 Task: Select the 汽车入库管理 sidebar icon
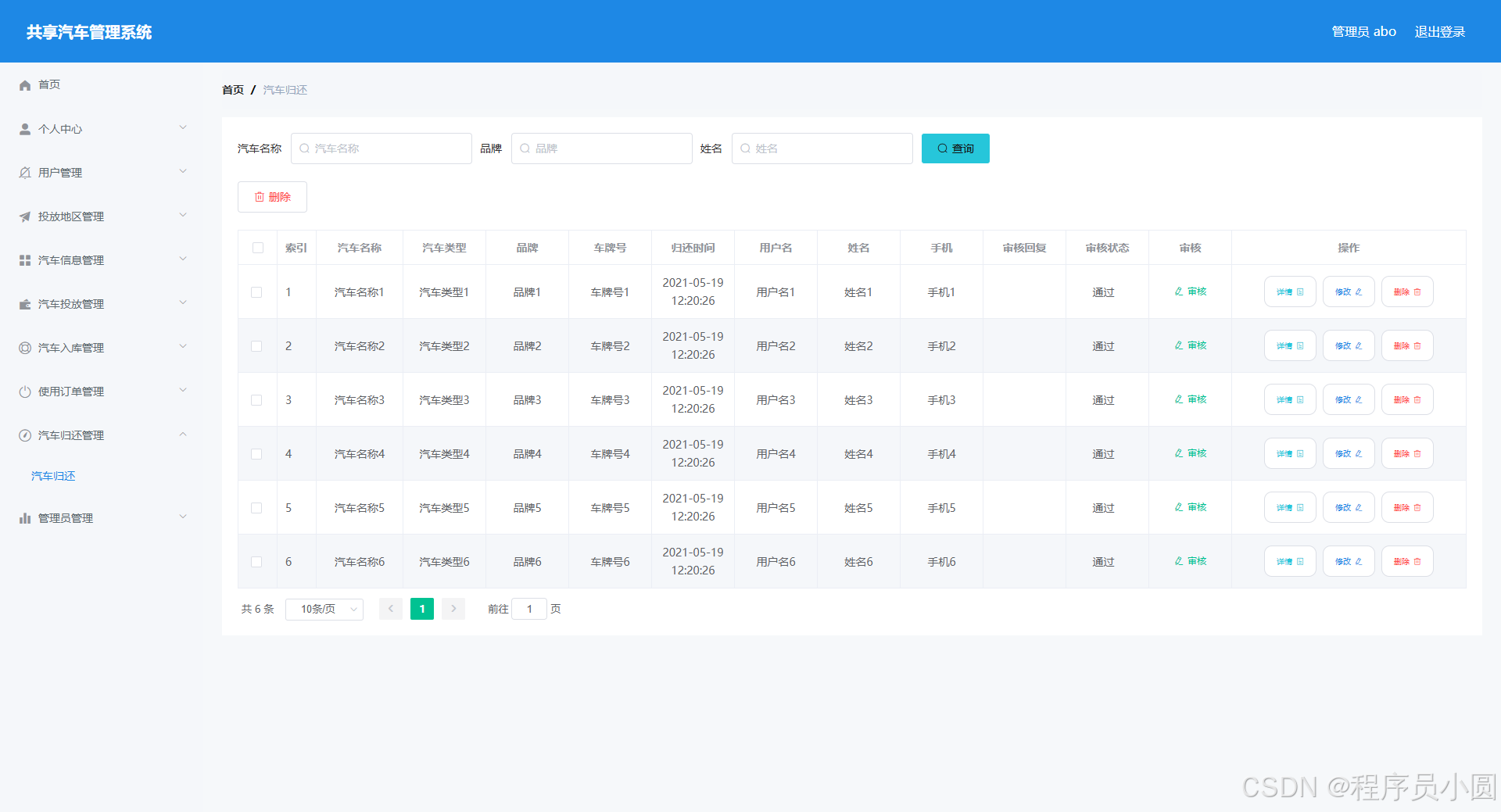24,347
